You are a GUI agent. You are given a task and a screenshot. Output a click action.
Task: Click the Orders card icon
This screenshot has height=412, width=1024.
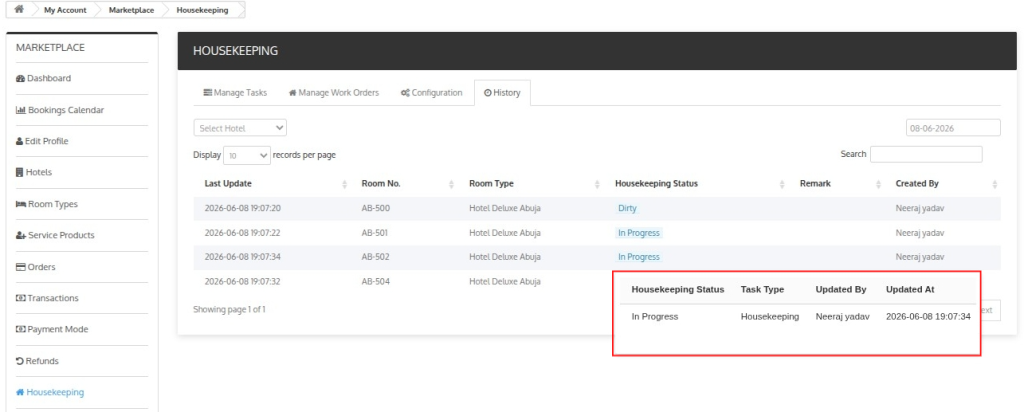coord(20,267)
